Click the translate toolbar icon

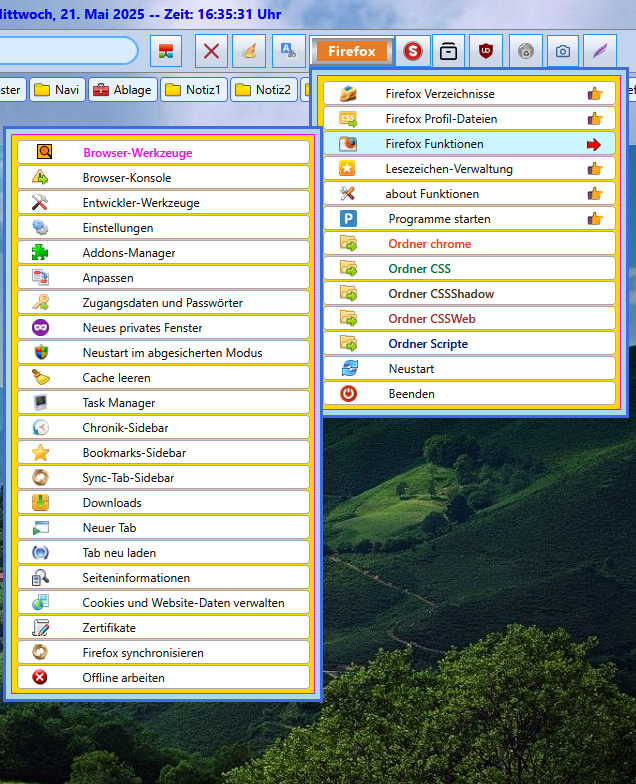point(288,51)
